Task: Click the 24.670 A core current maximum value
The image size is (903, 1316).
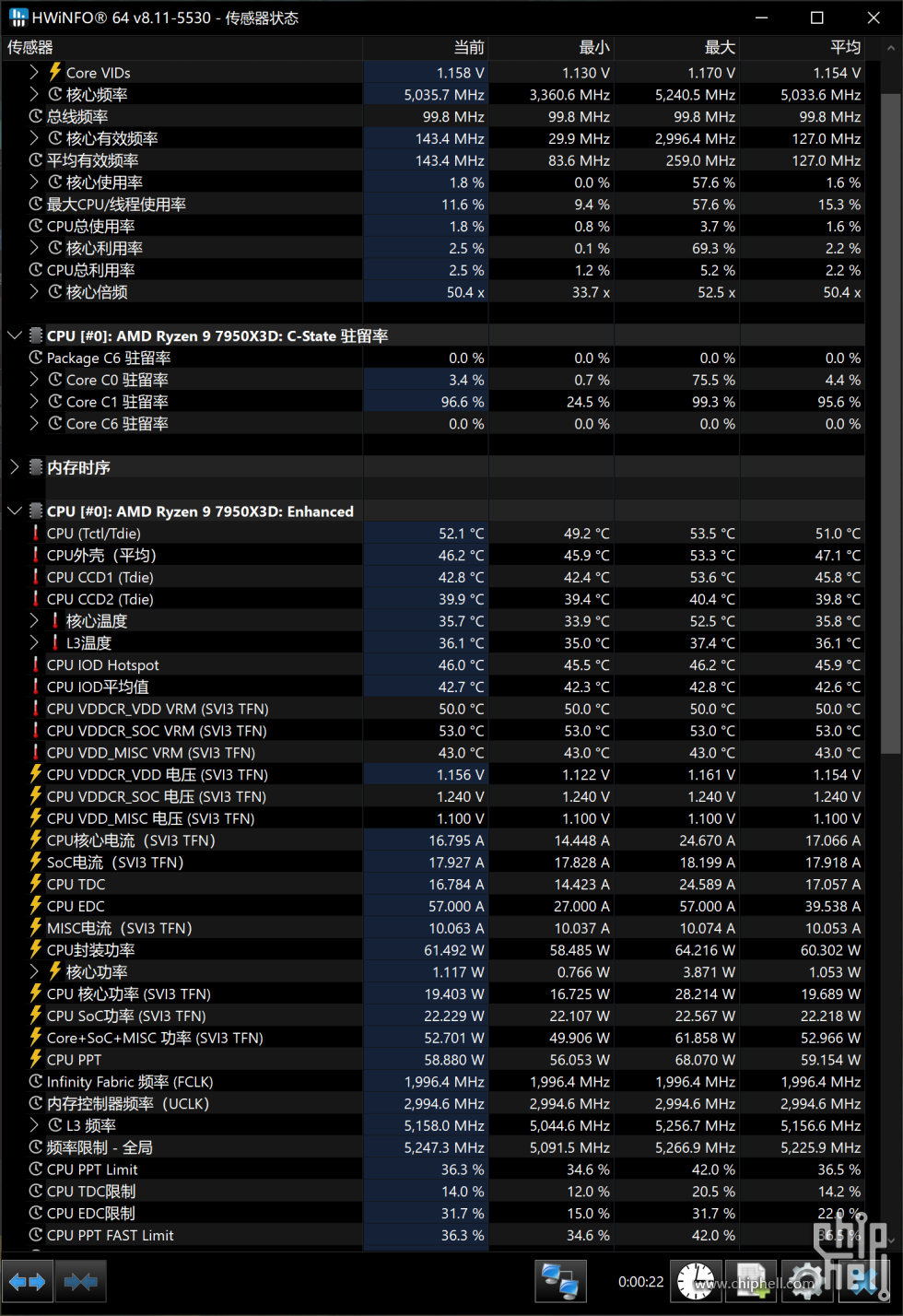Action: tap(707, 840)
